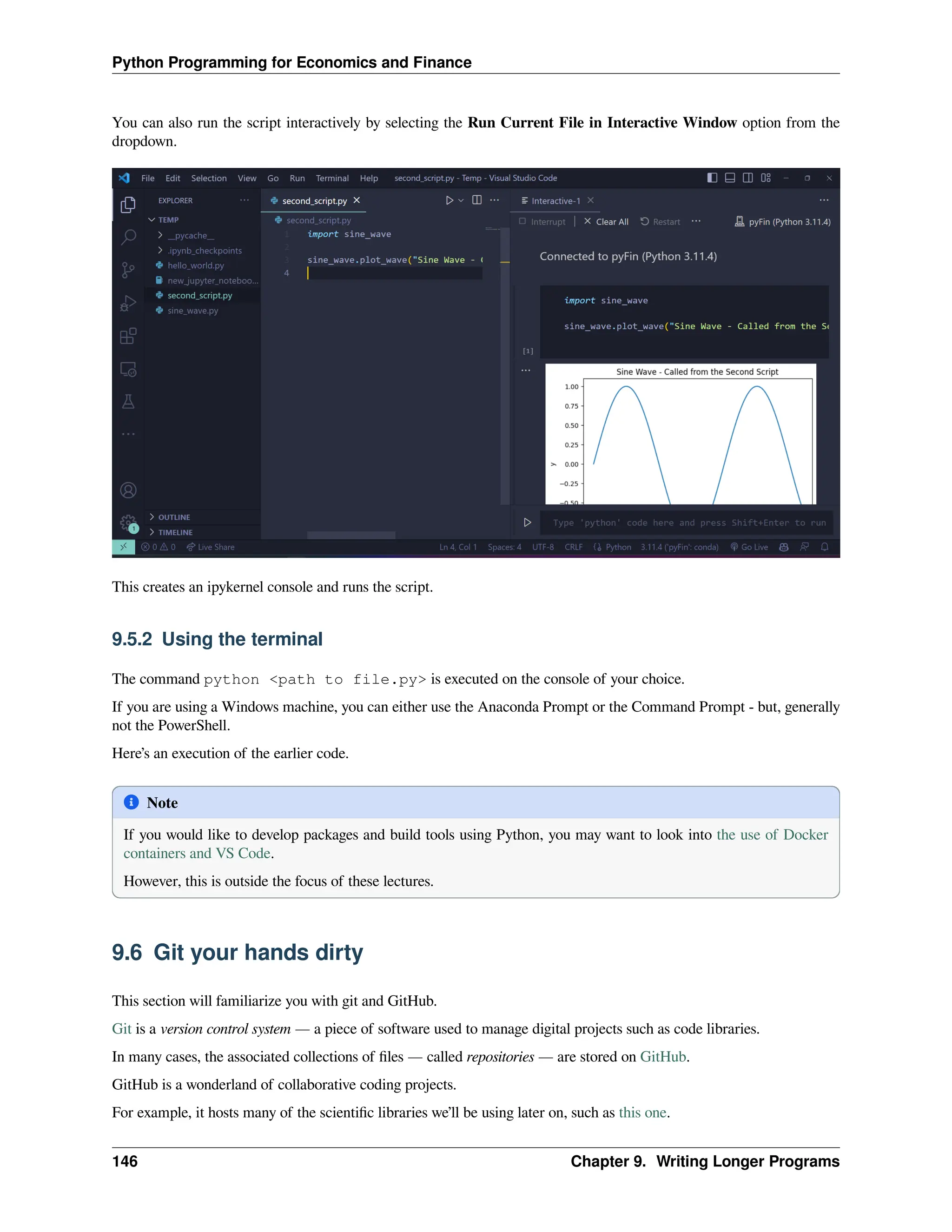Click the feedback icon in status bar
The width and height of the screenshot is (952, 1232).
(804, 547)
